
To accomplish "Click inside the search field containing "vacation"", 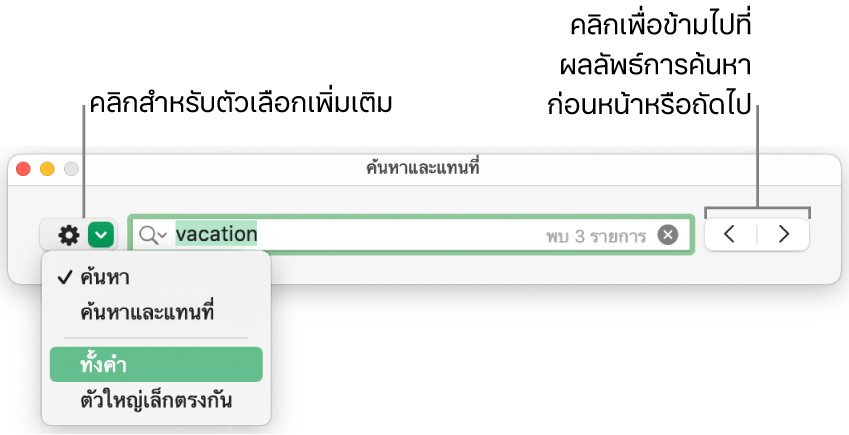I will (x=400, y=235).
